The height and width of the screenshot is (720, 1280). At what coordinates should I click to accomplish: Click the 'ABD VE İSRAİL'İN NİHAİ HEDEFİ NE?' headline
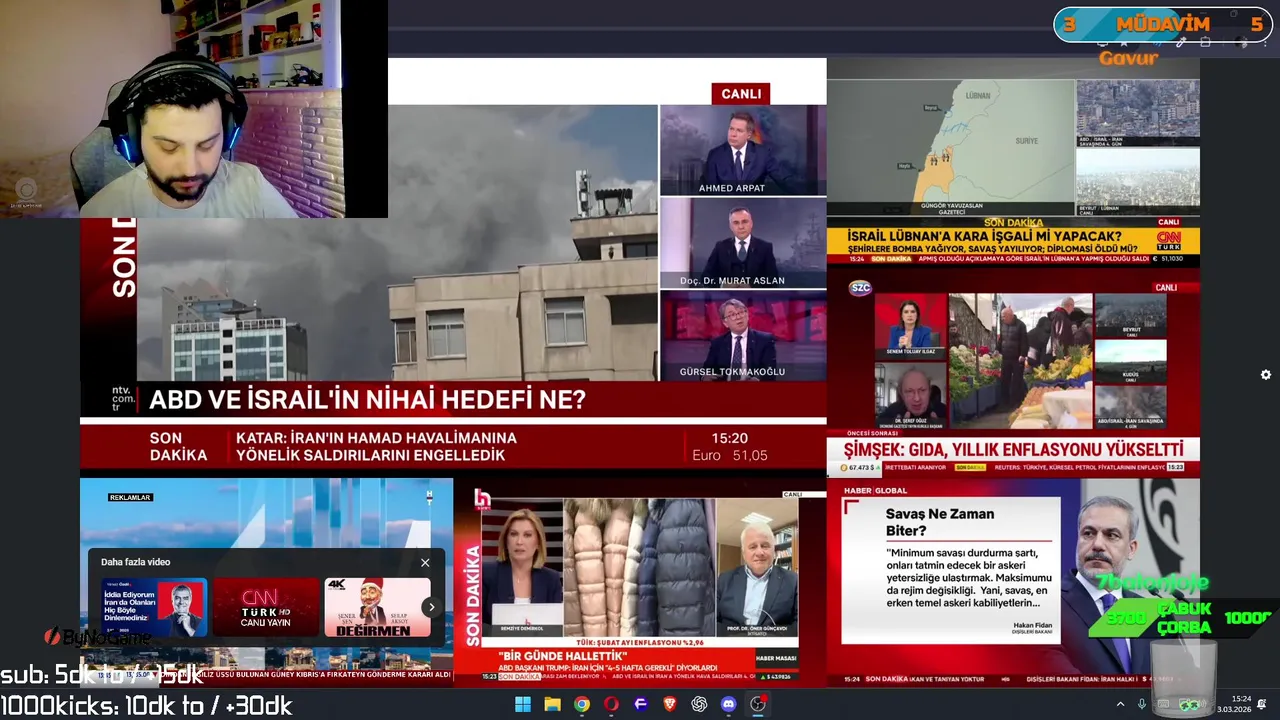point(367,400)
